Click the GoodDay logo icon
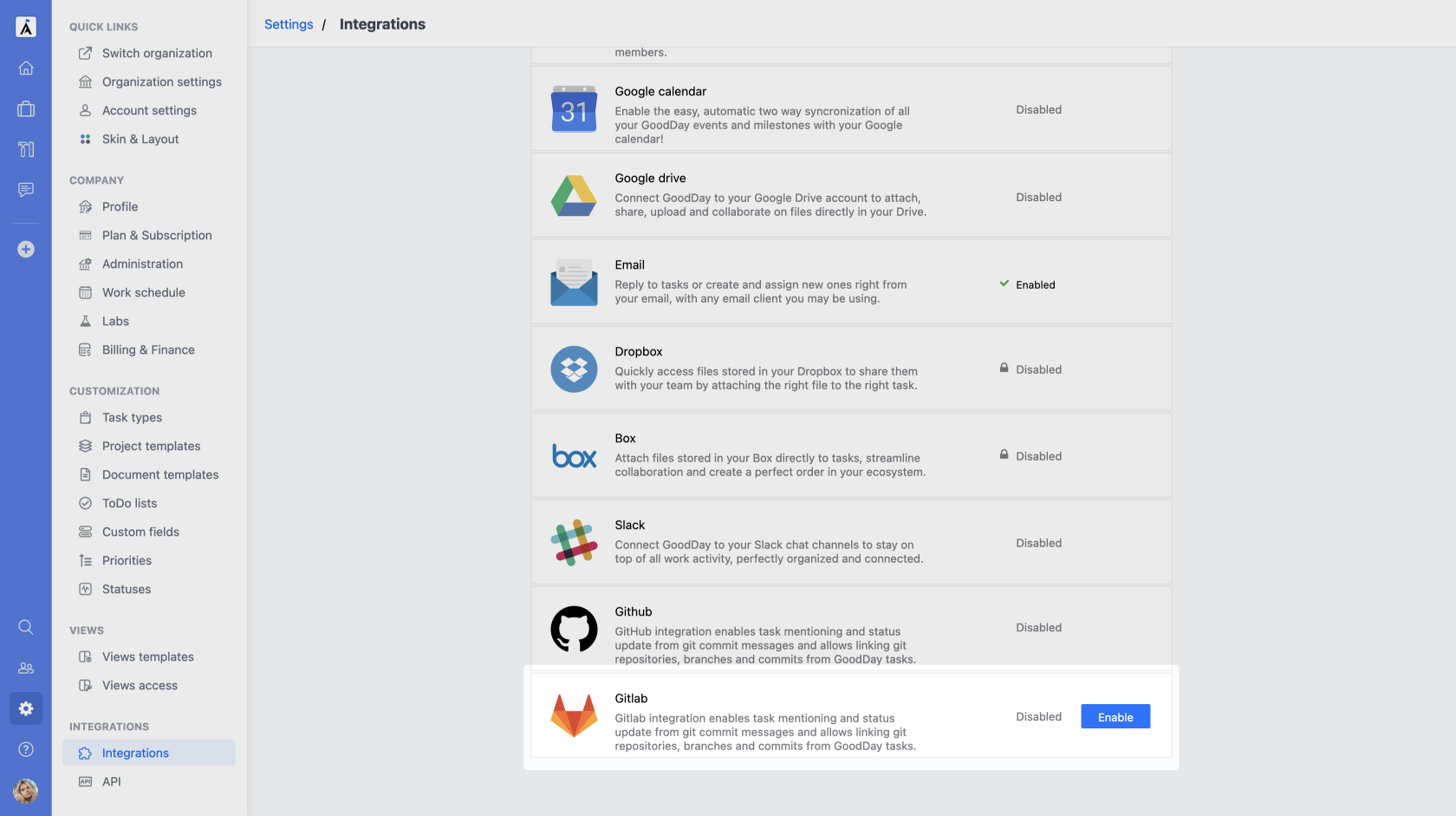Screen dimensions: 1456x816 coord(26,27)
